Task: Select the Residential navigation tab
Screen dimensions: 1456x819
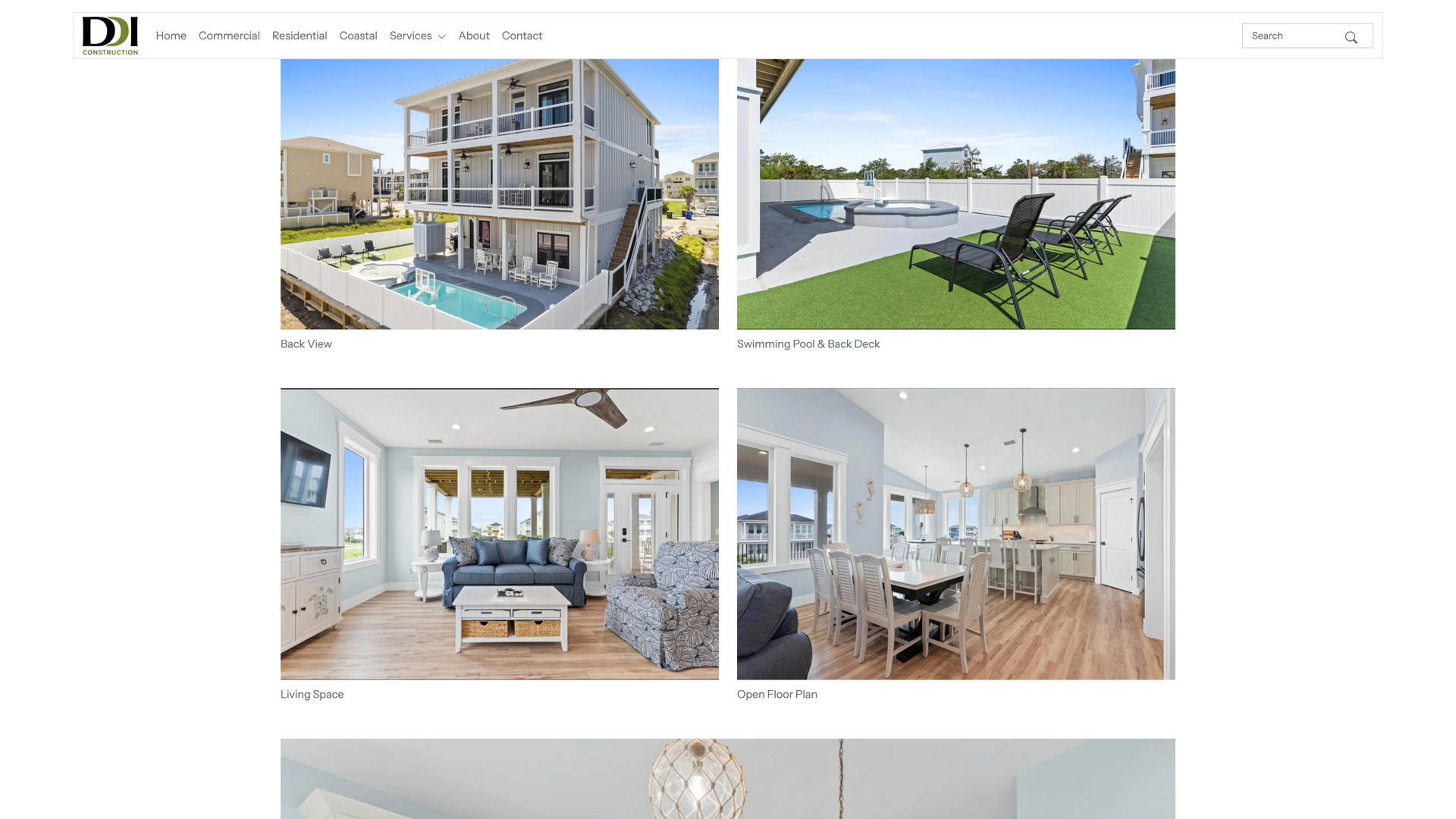Action: (x=299, y=35)
